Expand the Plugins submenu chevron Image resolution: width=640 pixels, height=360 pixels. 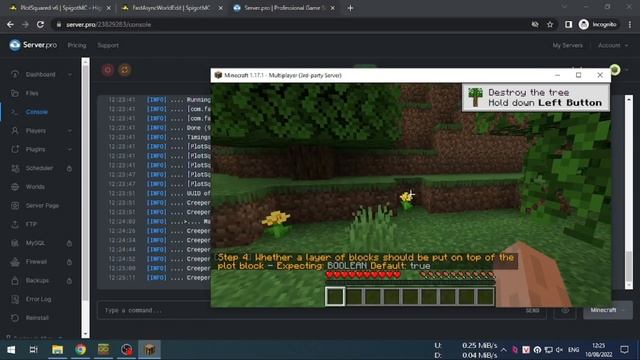pyautogui.click(x=69, y=149)
